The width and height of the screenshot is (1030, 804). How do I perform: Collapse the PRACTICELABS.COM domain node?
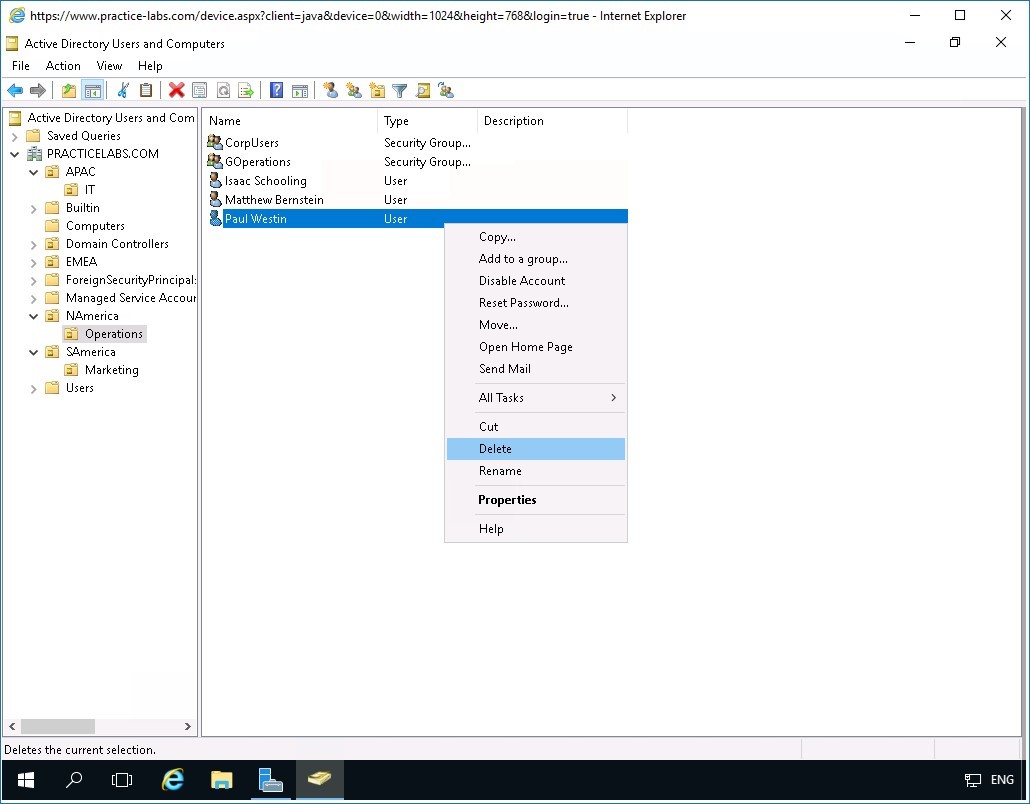[x=14, y=154]
